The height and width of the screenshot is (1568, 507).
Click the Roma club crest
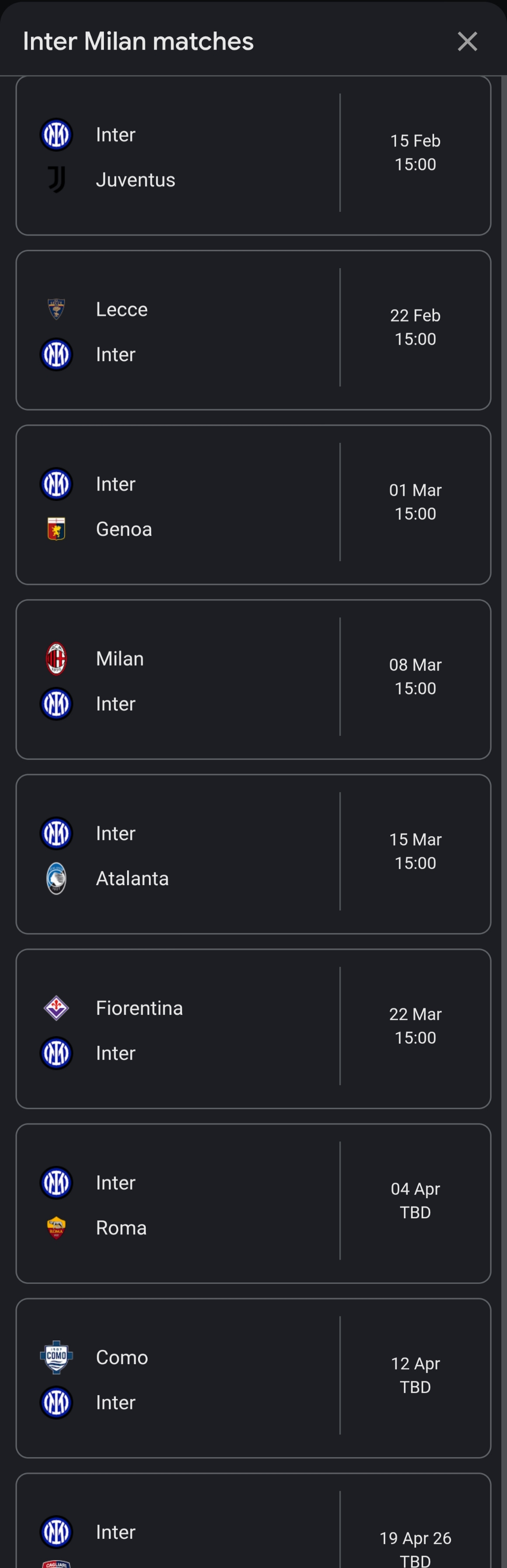point(56,1228)
